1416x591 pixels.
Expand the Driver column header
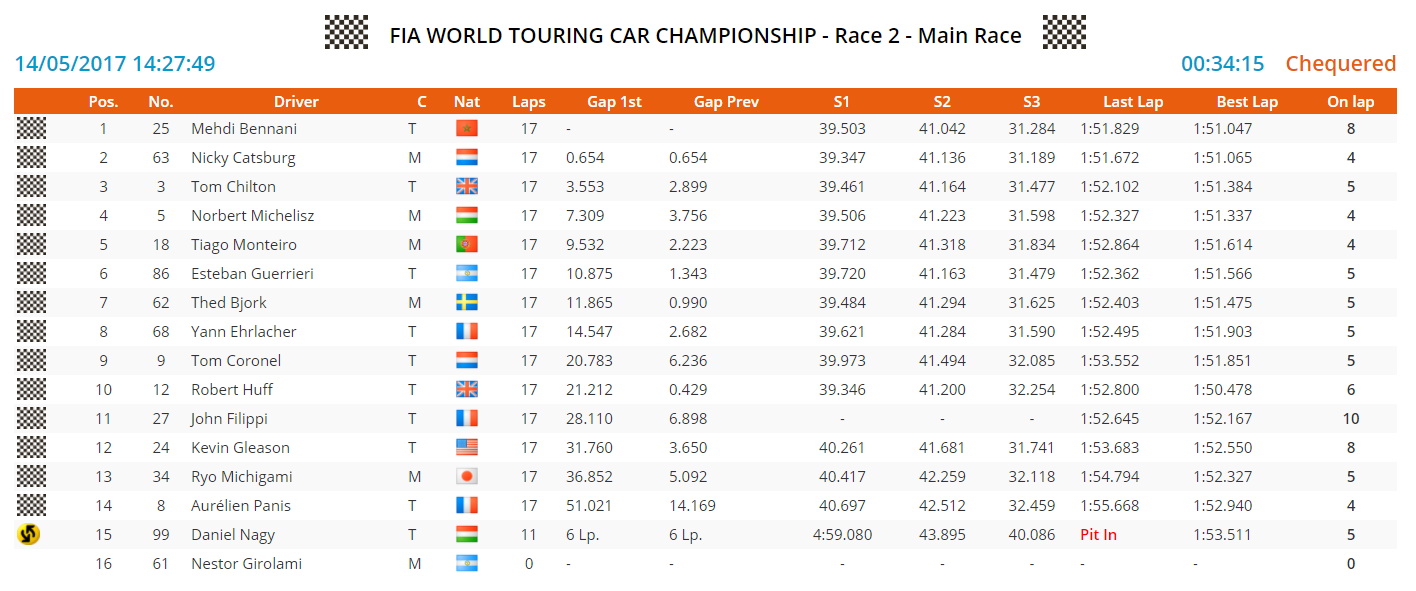point(296,101)
